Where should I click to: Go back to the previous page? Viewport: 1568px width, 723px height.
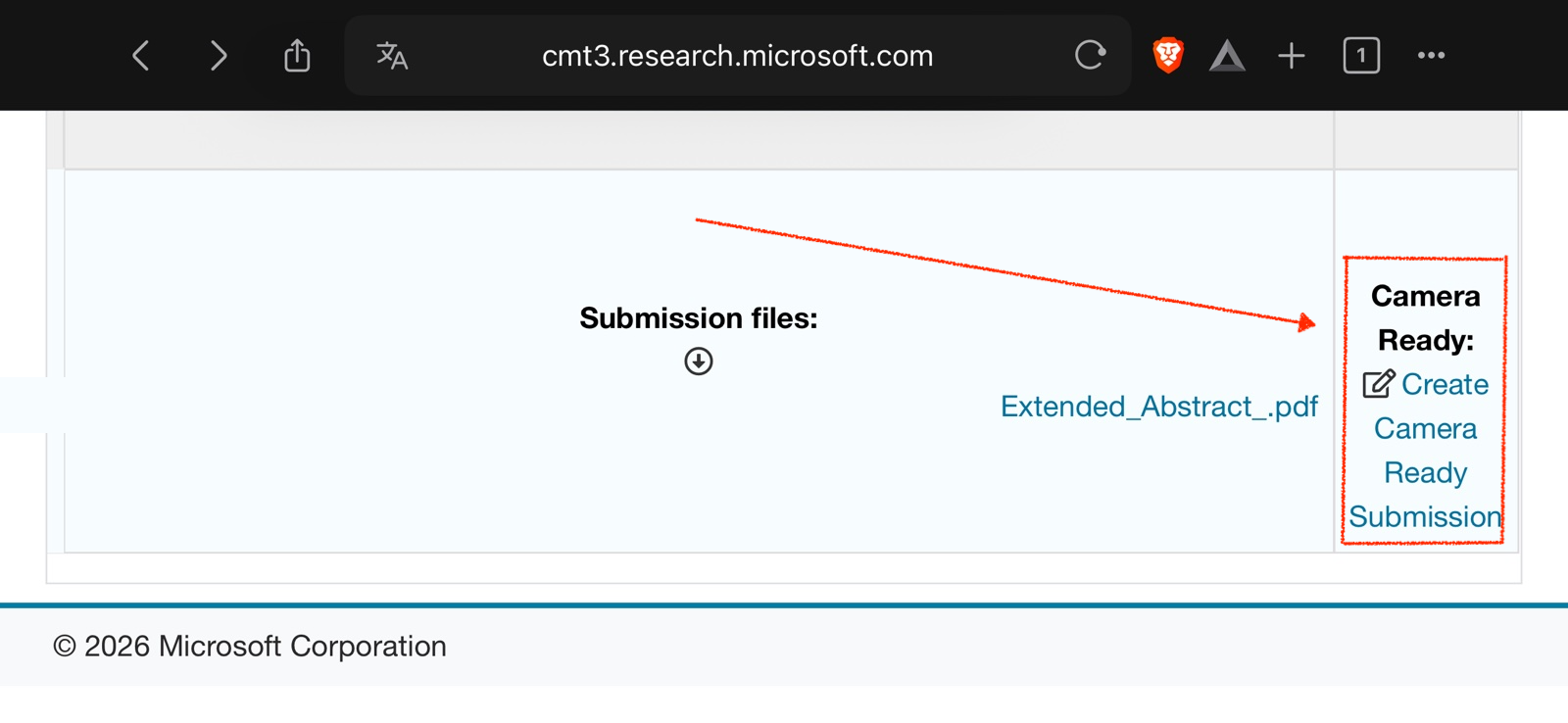(x=141, y=56)
